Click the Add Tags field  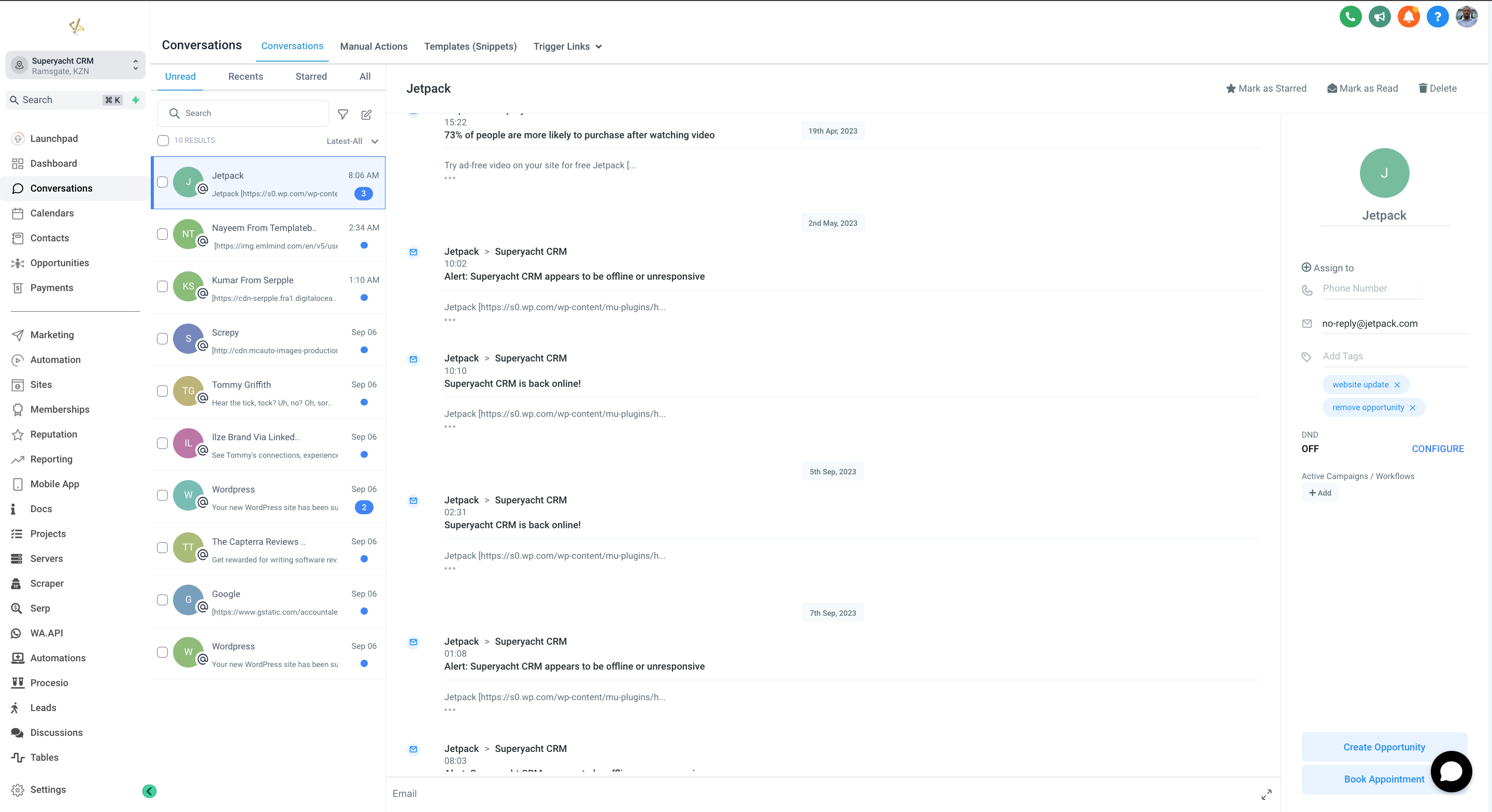[1394, 356]
